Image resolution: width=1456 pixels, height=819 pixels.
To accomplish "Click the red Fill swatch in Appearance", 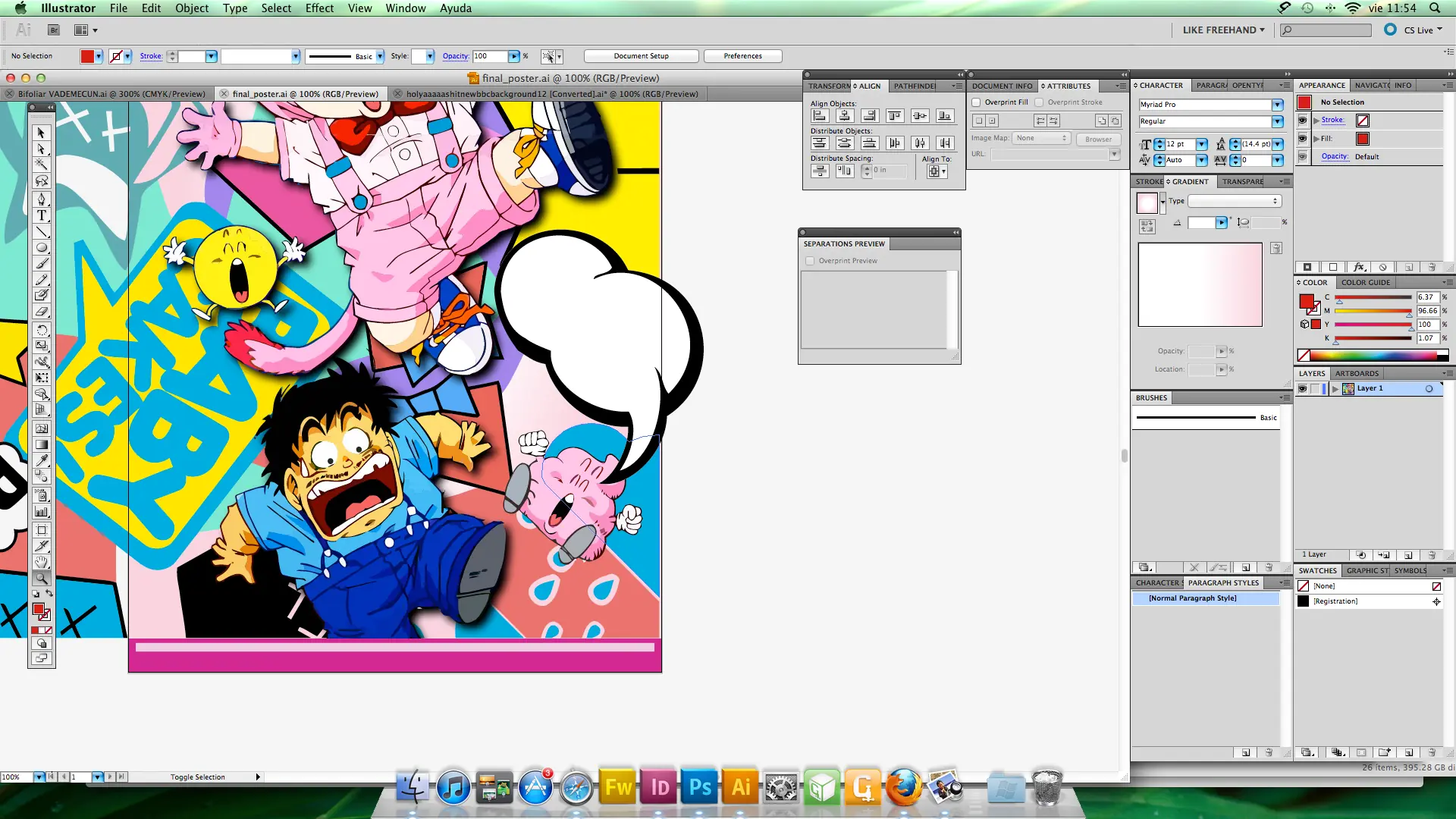I will tap(1363, 139).
